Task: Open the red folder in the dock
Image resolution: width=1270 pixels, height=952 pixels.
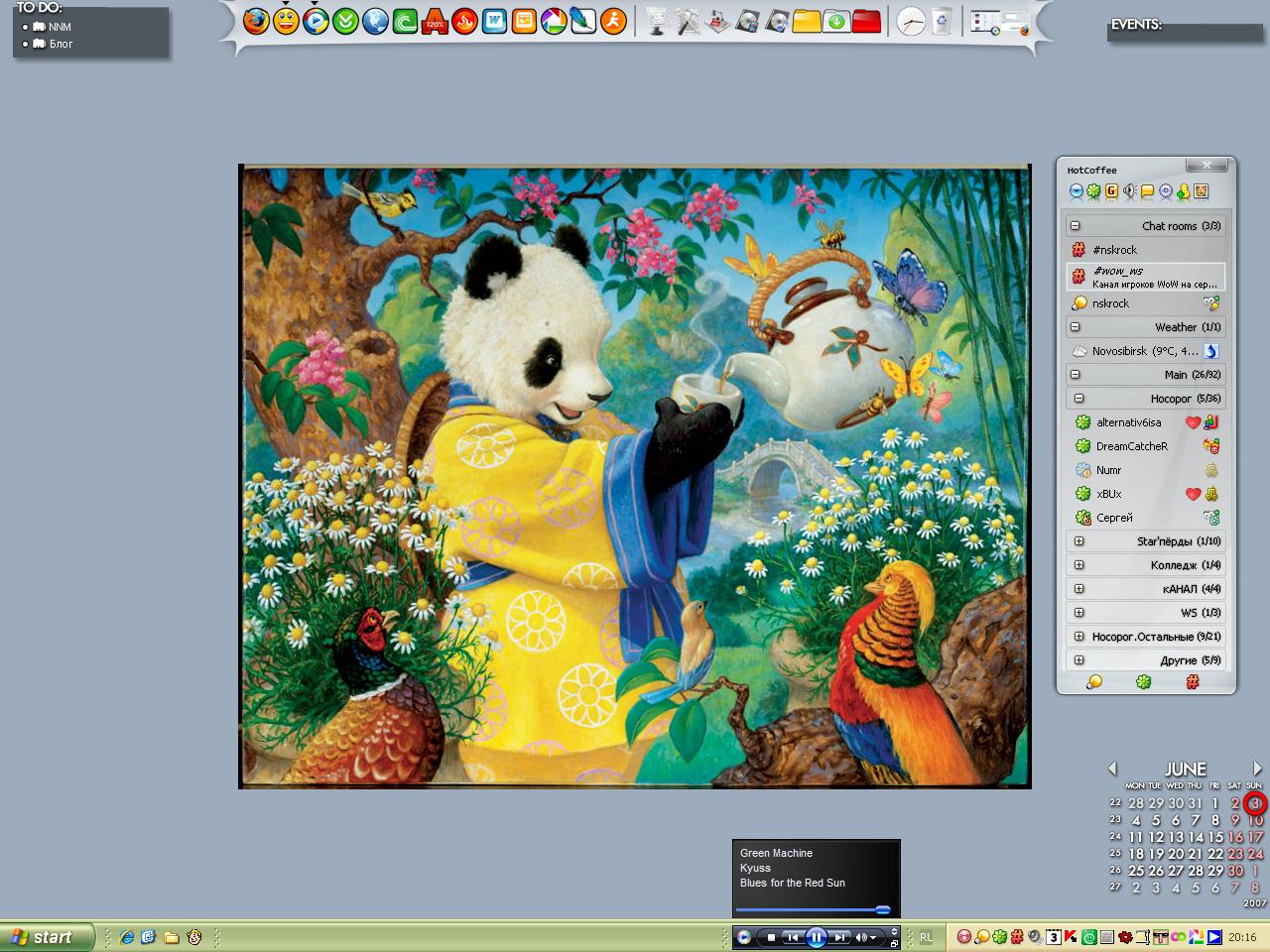Action: coord(866,21)
